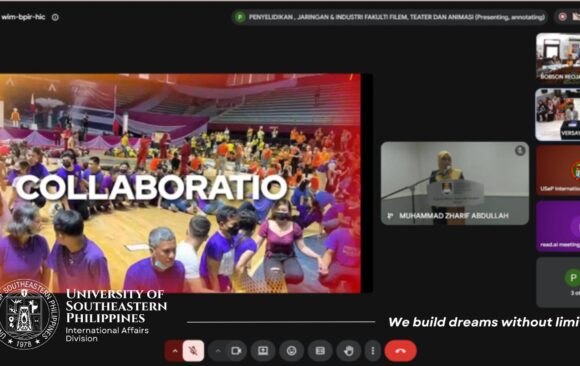Click the Present now screen-share icon
This screenshot has height=366, width=580.
[x=263, y=350]
